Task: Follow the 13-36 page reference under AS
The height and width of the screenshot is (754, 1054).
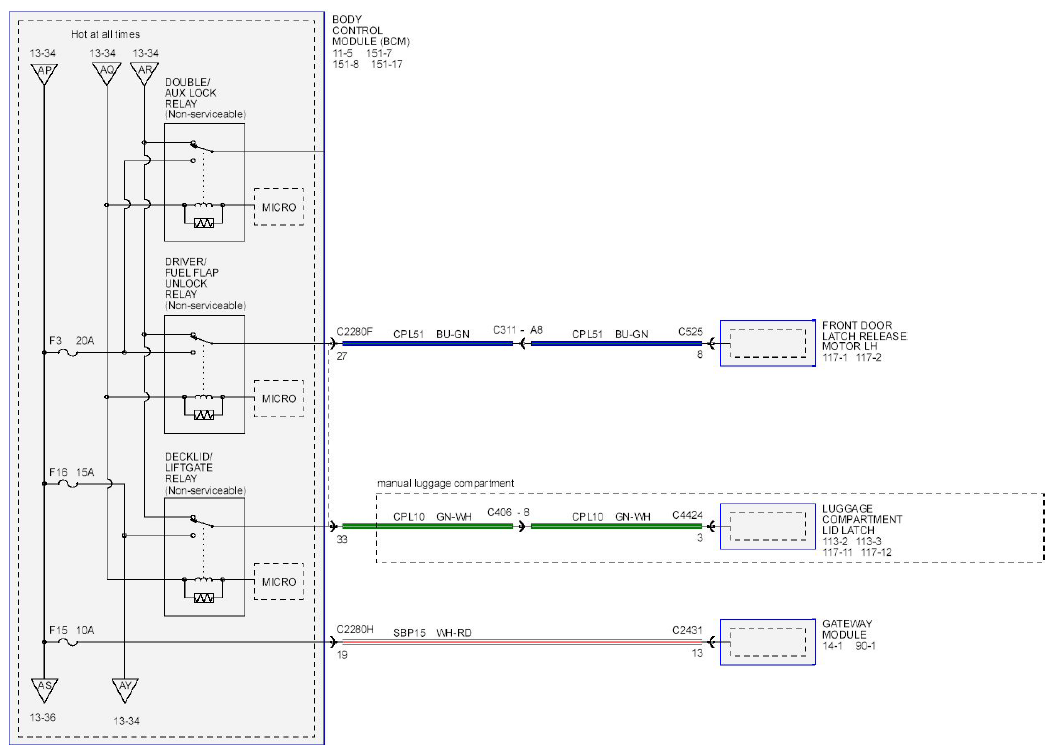Action: point(43,718)
